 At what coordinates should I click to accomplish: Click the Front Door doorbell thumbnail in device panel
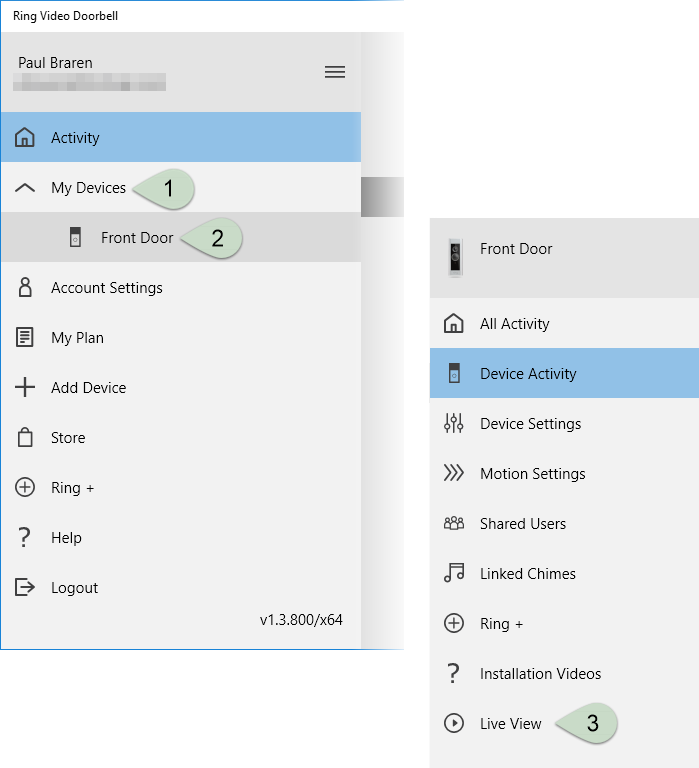click(x=456, y=258)
